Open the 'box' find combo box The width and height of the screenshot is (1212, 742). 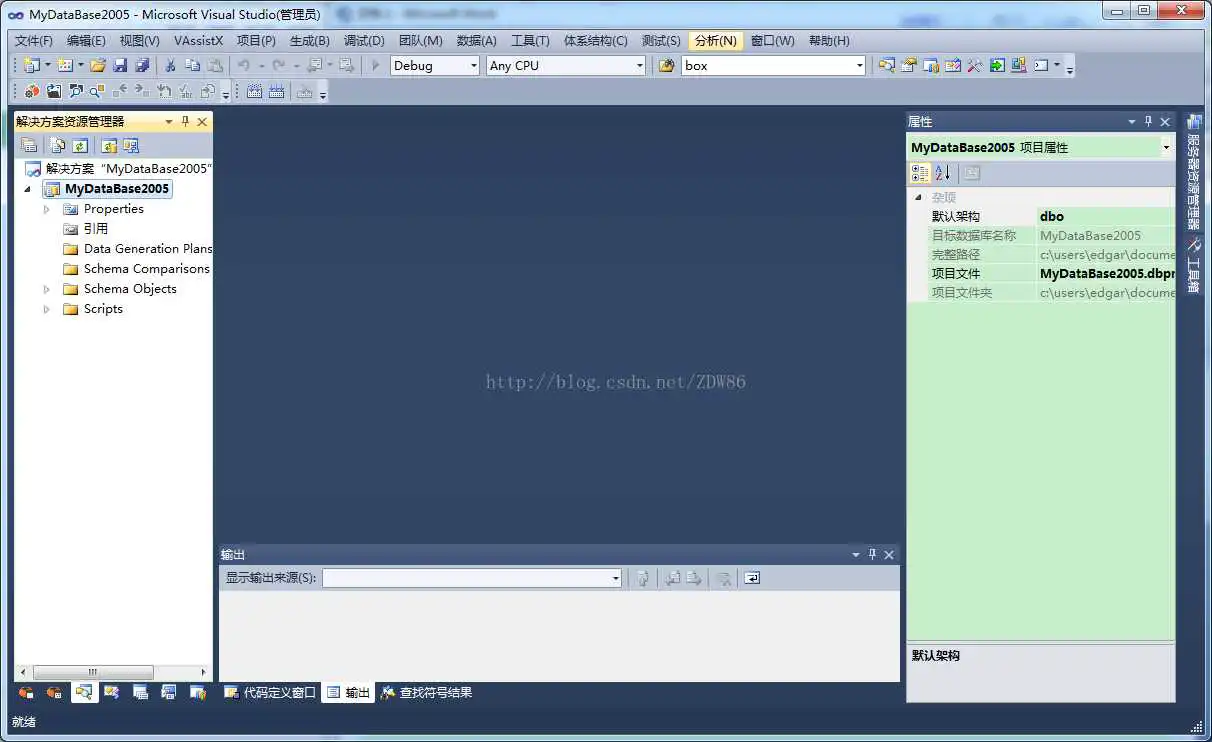pos(860,66)
